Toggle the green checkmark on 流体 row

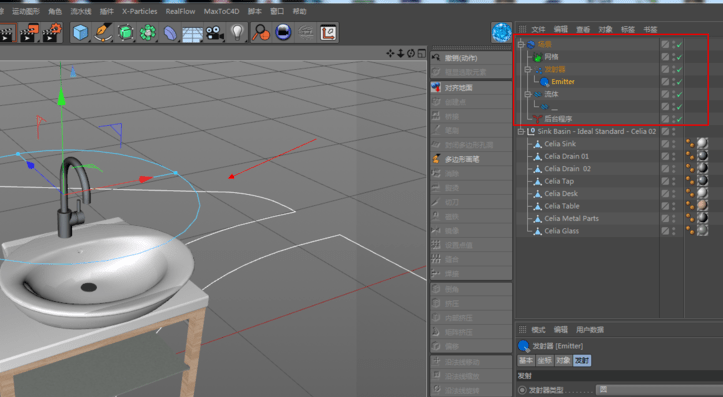click(x=680, y=95)
